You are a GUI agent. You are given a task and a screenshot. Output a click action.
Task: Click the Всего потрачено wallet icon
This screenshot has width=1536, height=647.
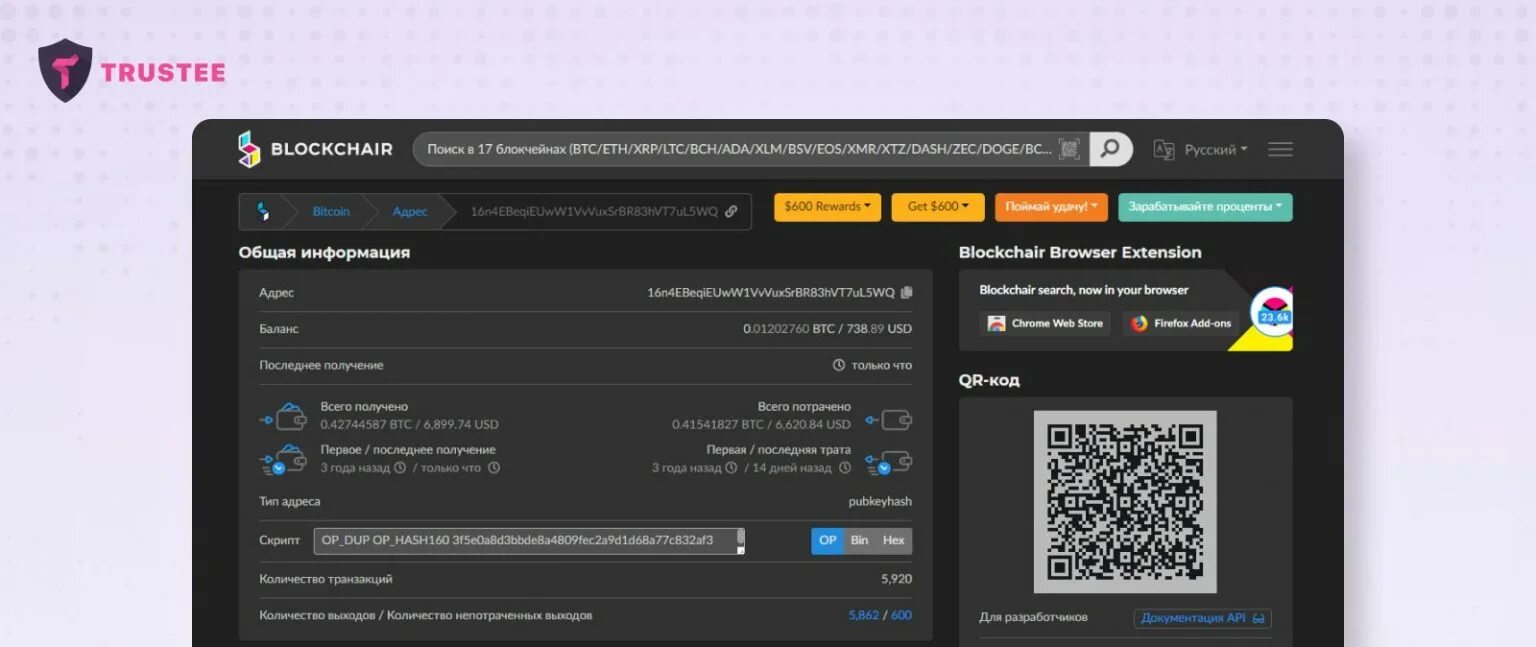[889, 418]
